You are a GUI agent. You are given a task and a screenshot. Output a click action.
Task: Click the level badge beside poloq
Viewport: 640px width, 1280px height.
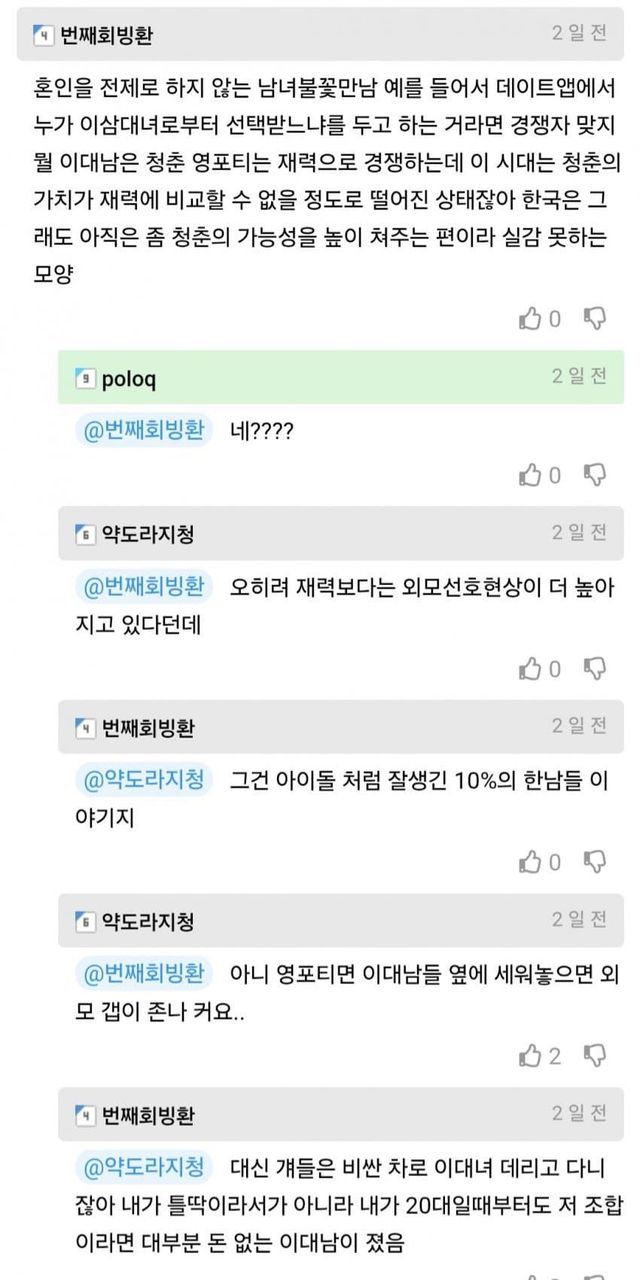[x=85, y=379]
